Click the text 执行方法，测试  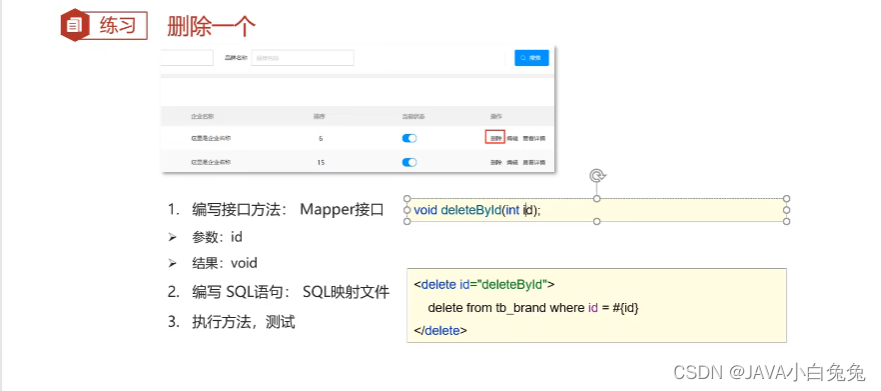pos(243,322)
